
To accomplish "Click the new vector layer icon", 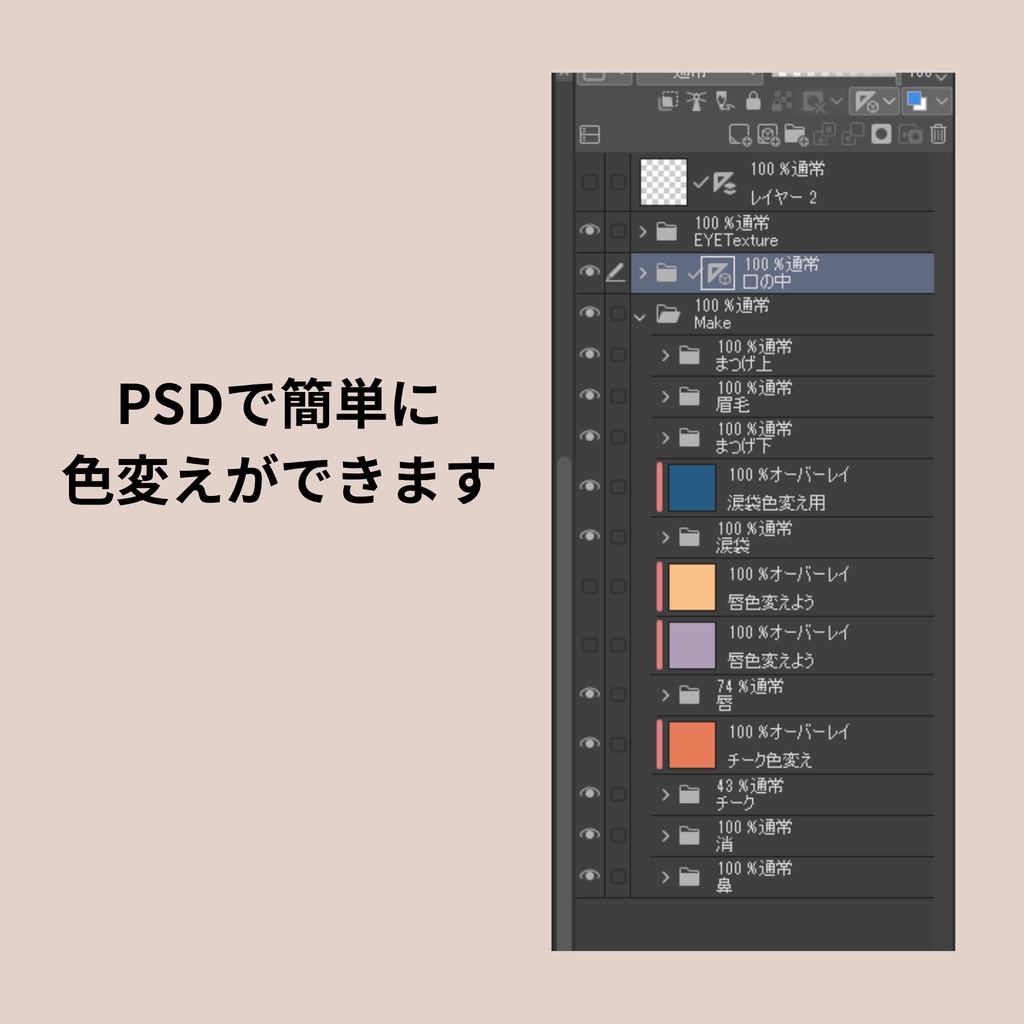I will (768, 135).
